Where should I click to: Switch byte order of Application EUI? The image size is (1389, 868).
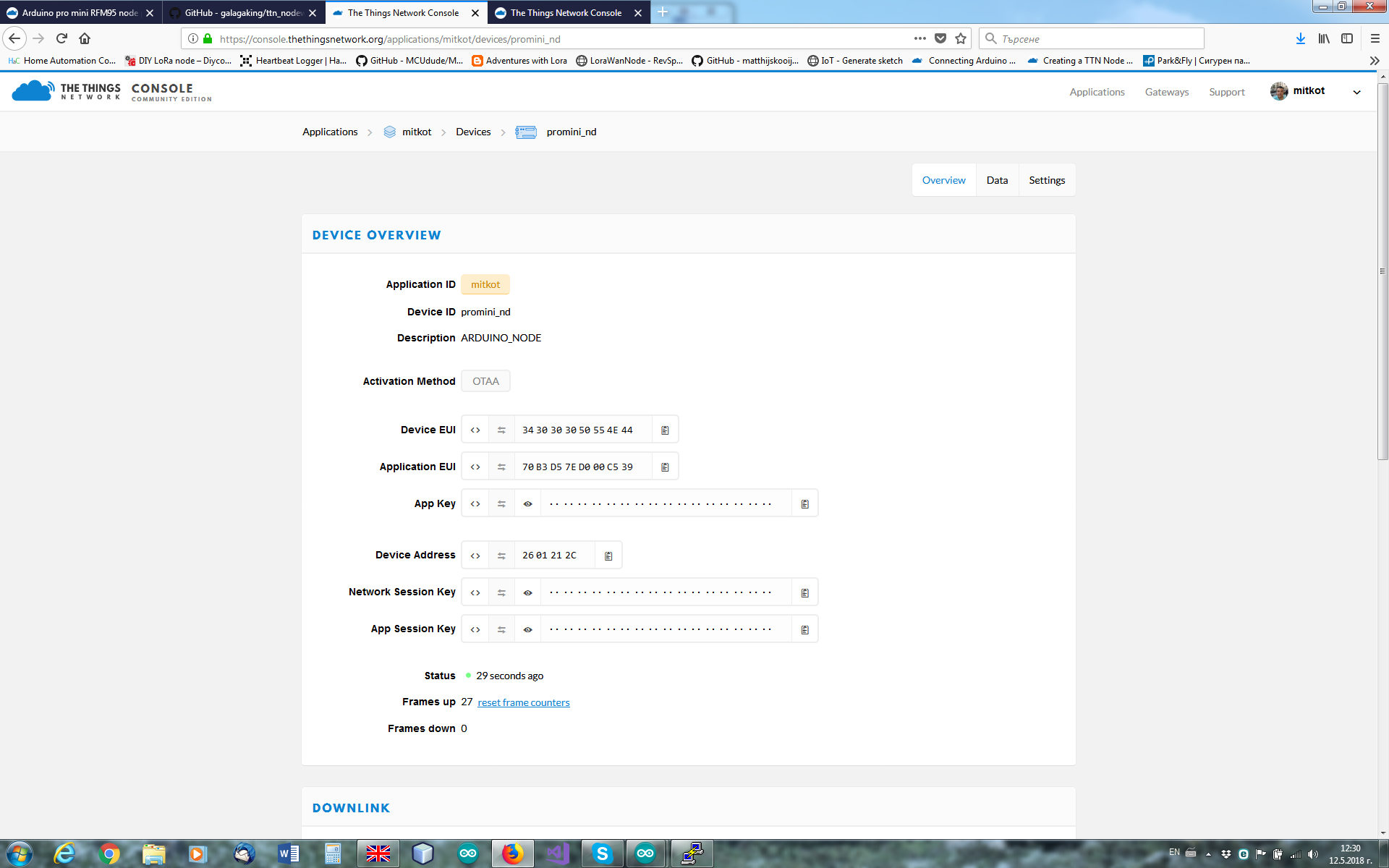501,467
